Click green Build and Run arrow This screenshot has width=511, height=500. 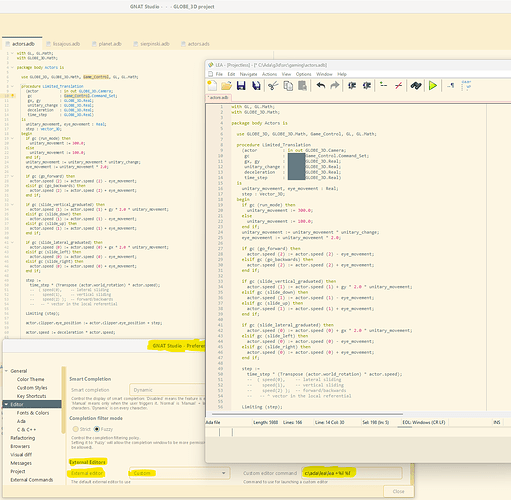coord(433,86)
